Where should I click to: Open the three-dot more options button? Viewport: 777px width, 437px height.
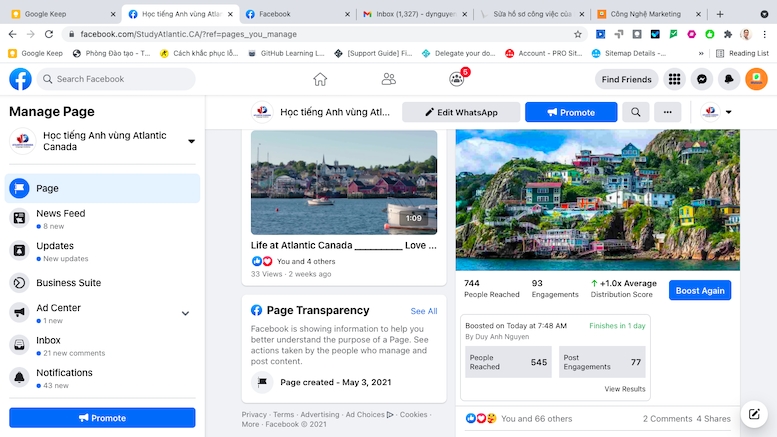667,112
